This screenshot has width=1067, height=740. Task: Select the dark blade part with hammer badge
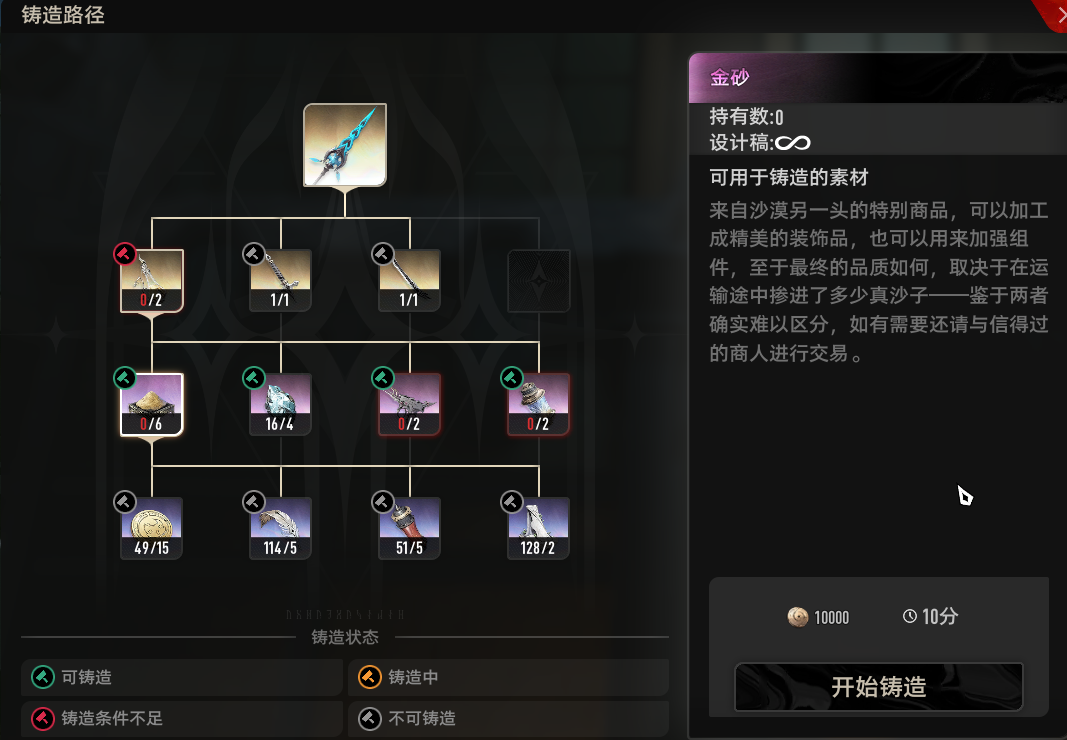pyautogui.click(x=410, y=280)
